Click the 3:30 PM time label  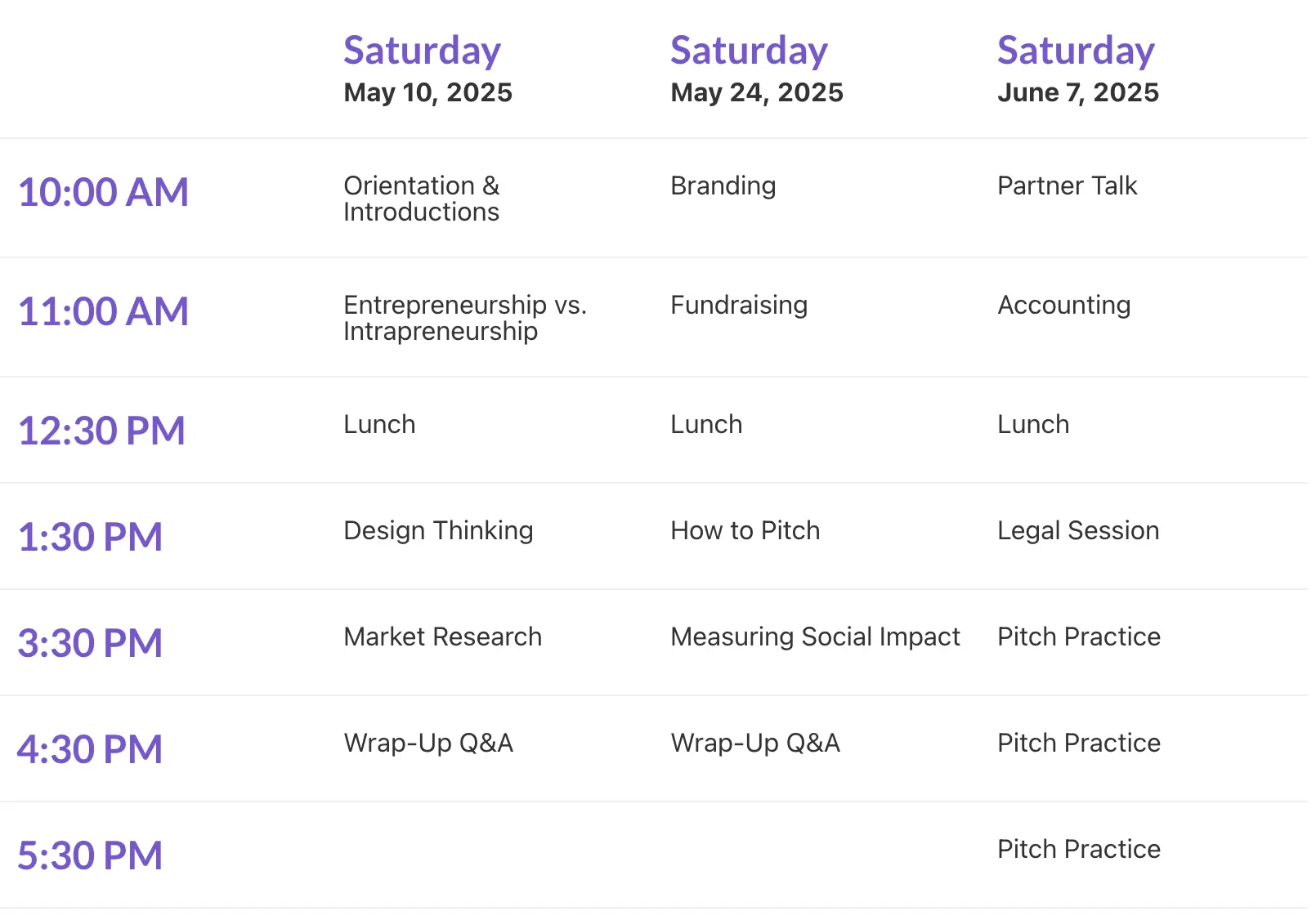click(x=90, y=644)
